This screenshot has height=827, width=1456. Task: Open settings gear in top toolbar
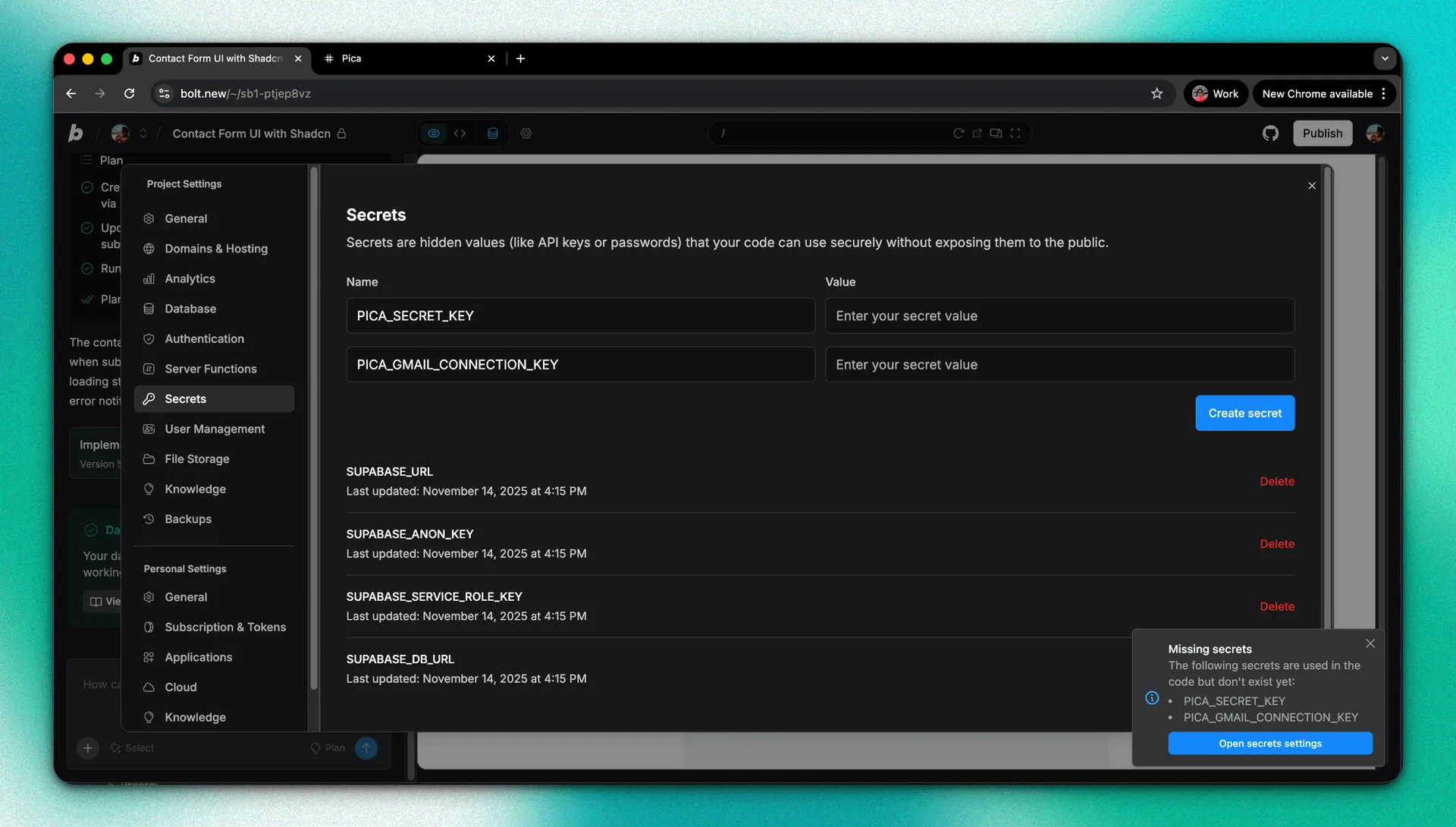[526, 134]
